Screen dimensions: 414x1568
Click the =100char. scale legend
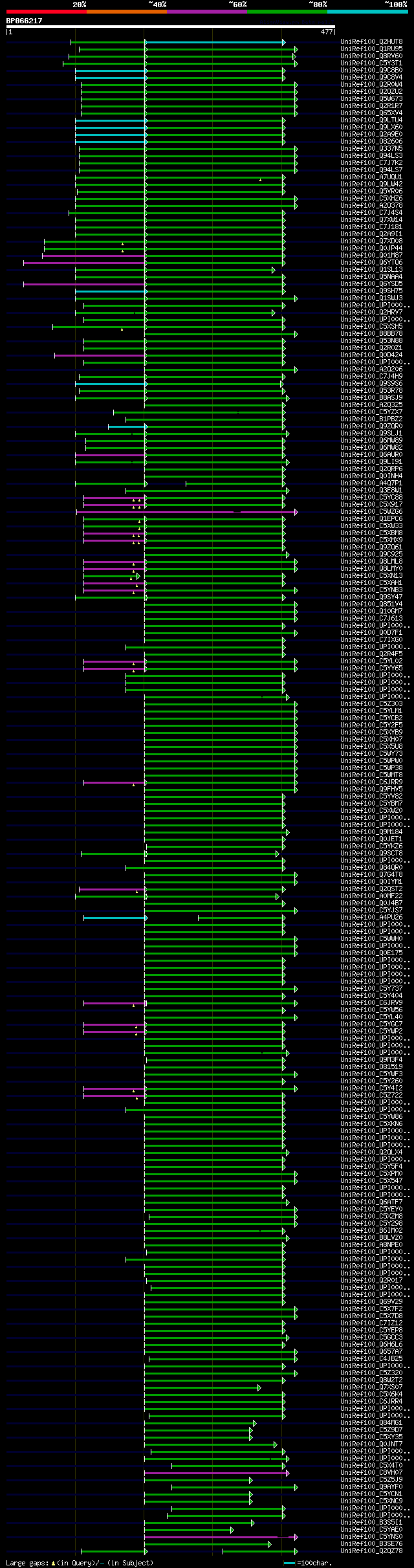pos(308,1563)
